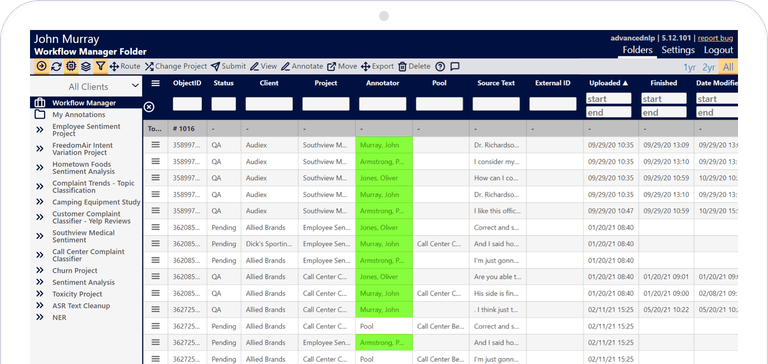Viewport: 768px width, 364px height.
Task: Click the Delete trash icon
Action: 402,67
